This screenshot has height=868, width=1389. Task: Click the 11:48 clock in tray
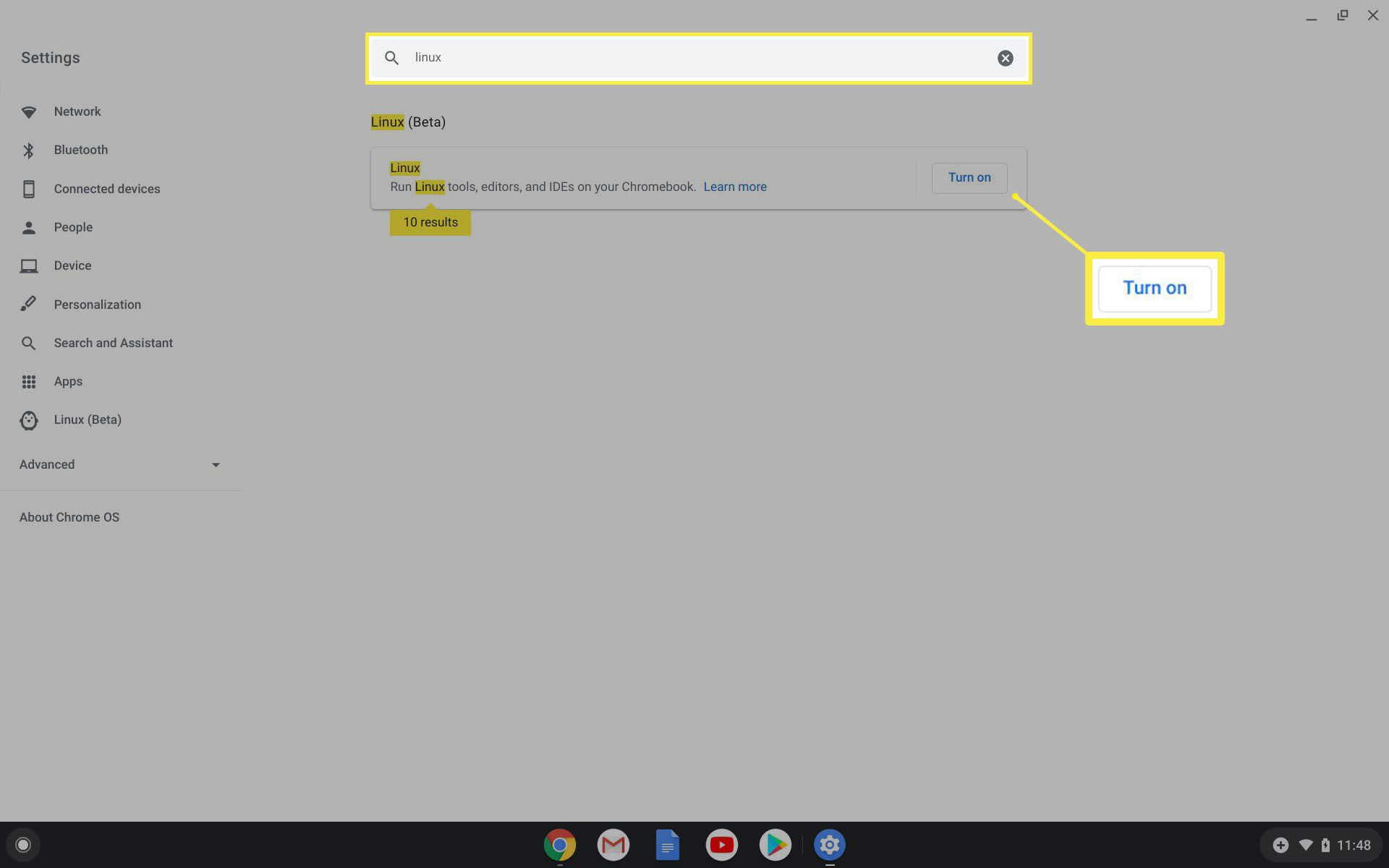1354,845
